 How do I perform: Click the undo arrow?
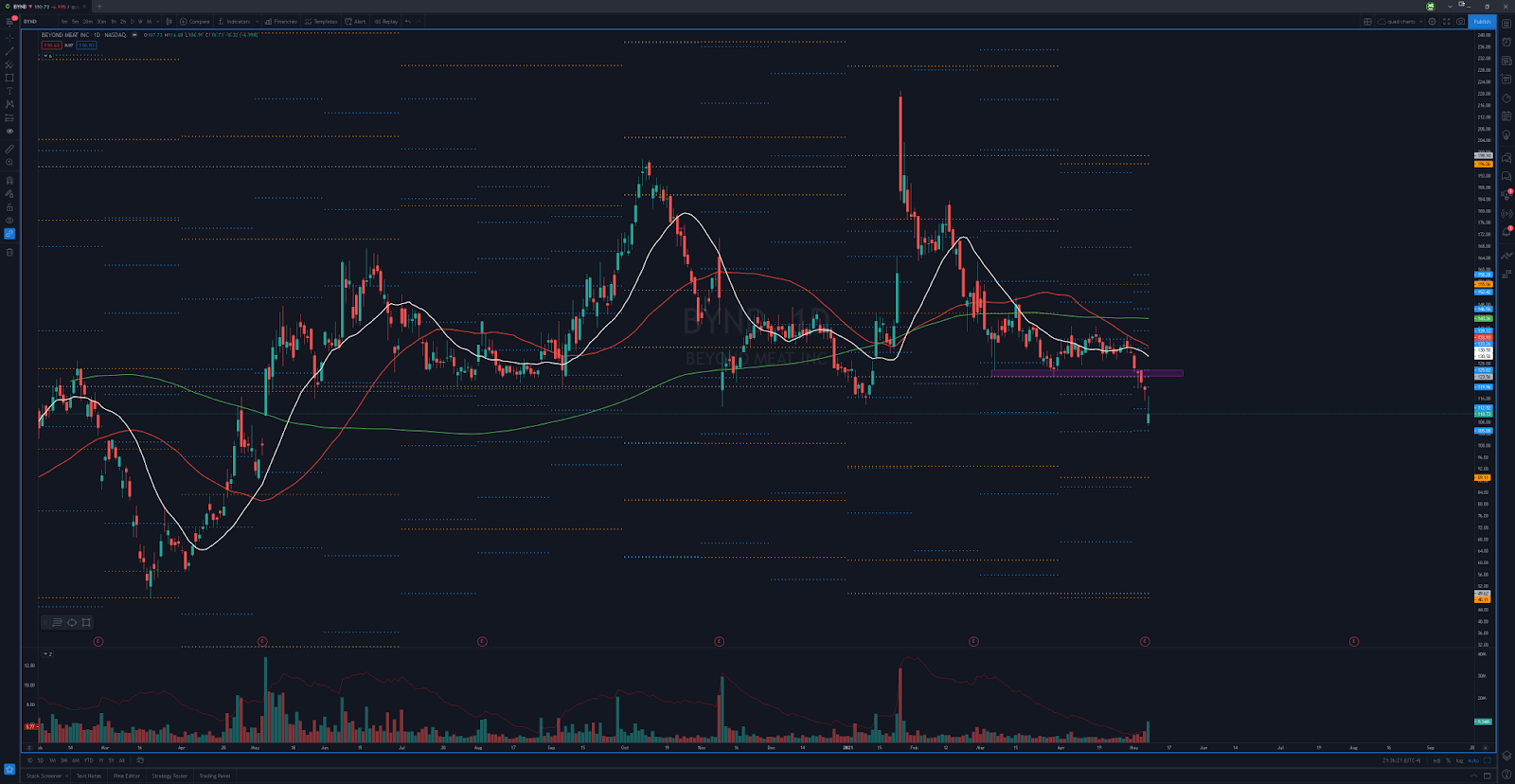408,21
